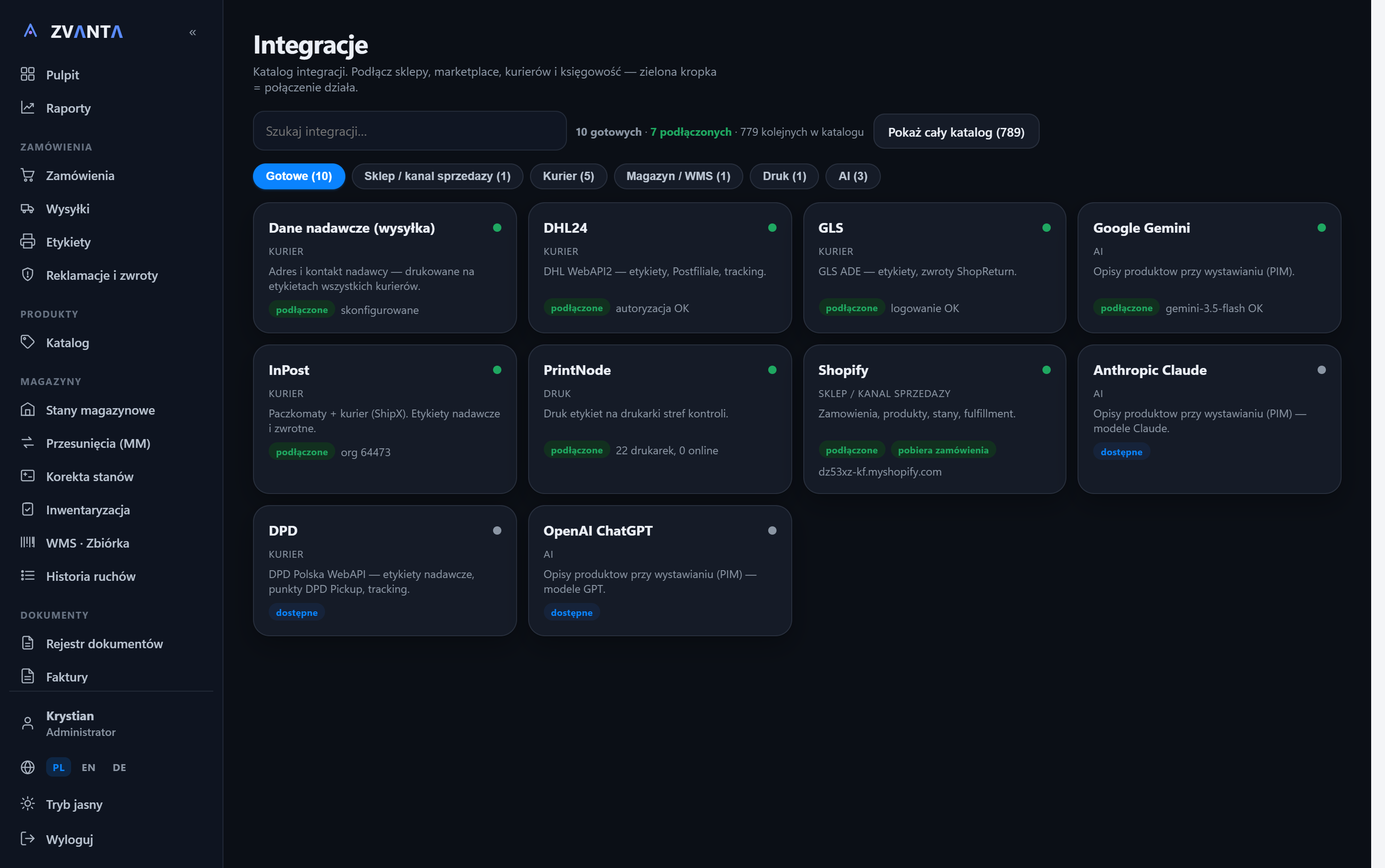Screen dimensions: 1385x868
Task: Open OpenAI ChatGPT card title
Action: pos(597,531)
